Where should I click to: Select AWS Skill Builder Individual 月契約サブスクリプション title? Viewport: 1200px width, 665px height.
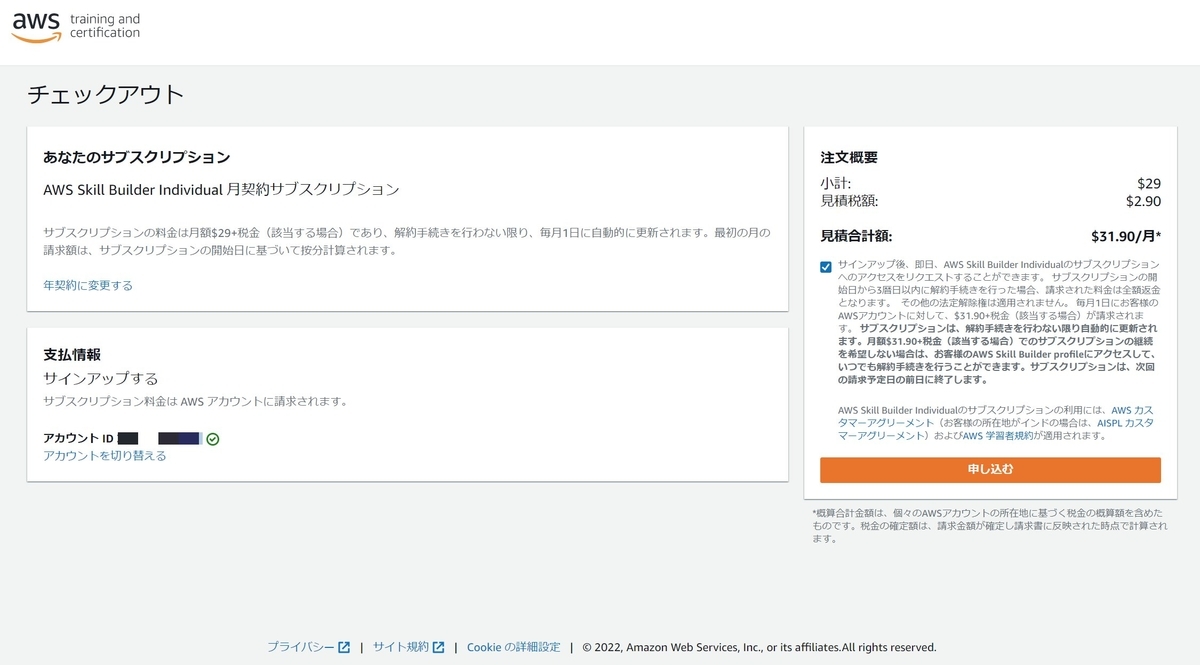click(x=221, y=189)
